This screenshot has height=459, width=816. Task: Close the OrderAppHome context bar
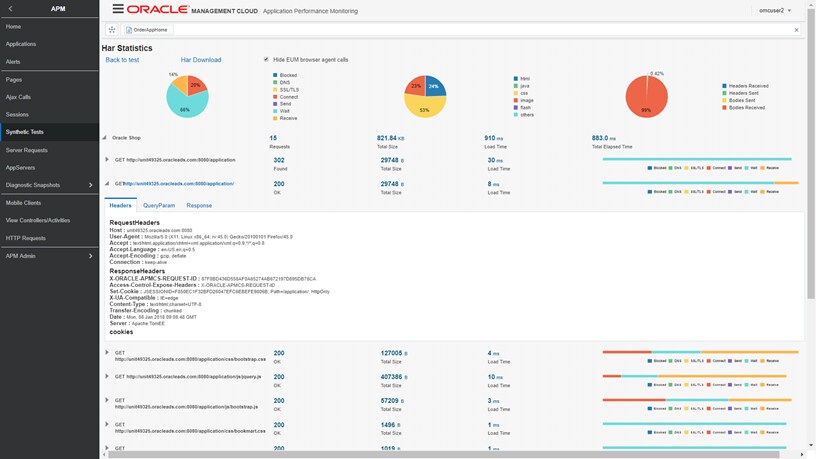pos(796,30)
